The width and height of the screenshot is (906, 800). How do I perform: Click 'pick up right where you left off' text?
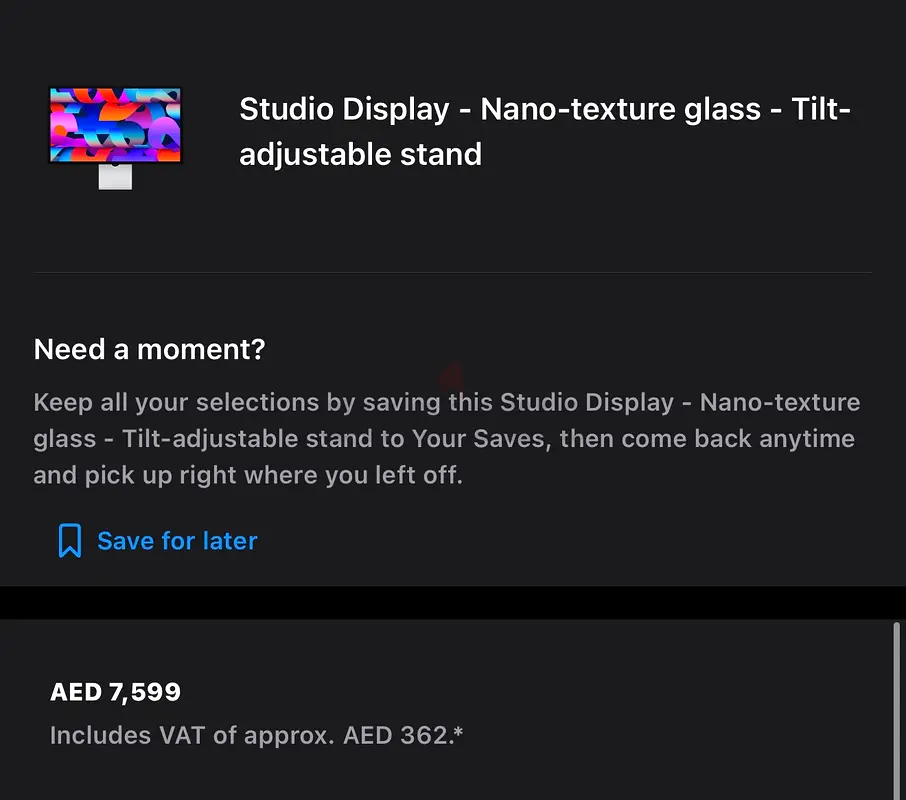coord(273,475)
